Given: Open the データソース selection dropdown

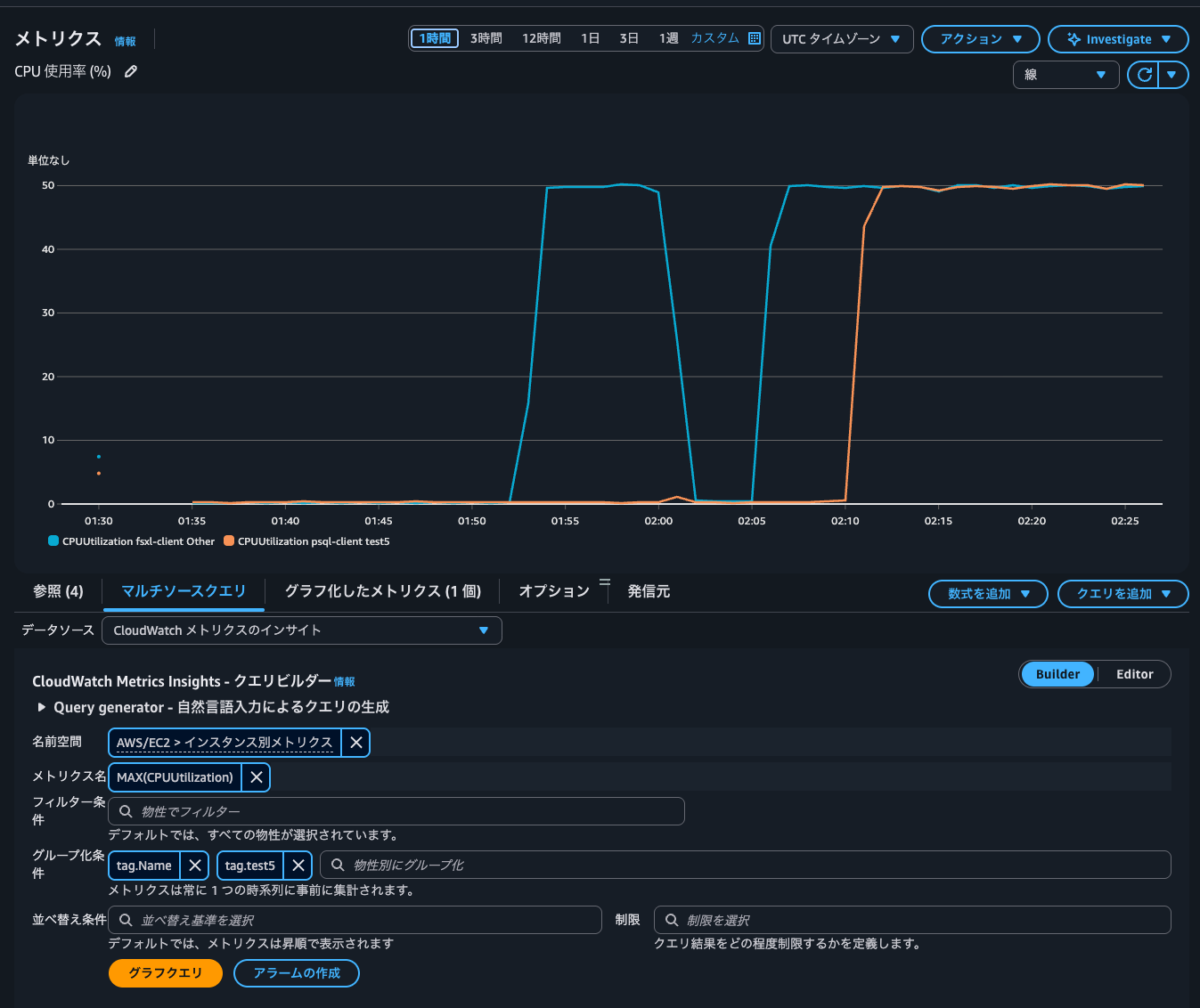Looking at the screenshot, I should (302, 630).
